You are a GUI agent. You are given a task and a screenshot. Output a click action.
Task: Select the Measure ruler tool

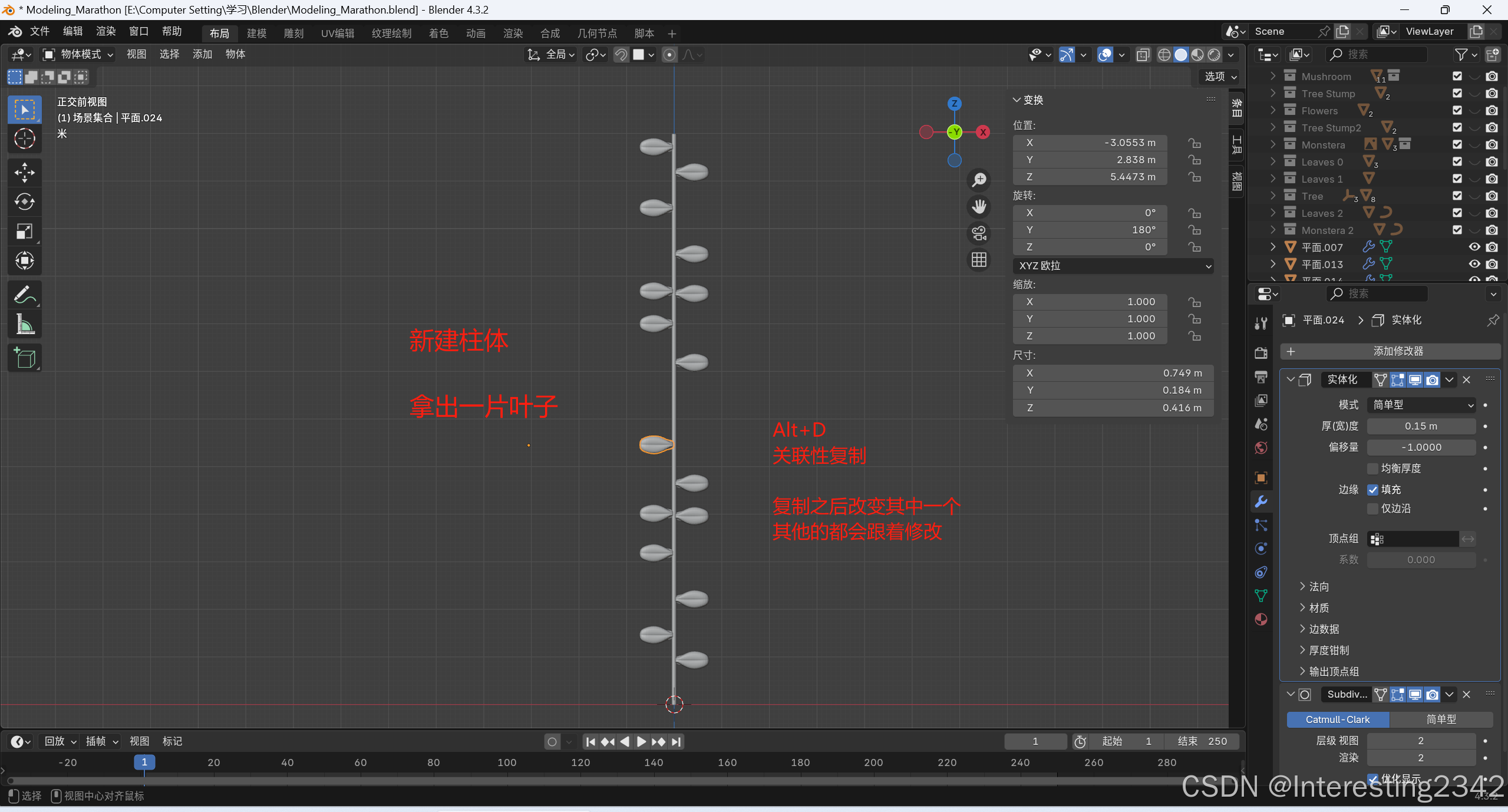(x=24, y=324)
